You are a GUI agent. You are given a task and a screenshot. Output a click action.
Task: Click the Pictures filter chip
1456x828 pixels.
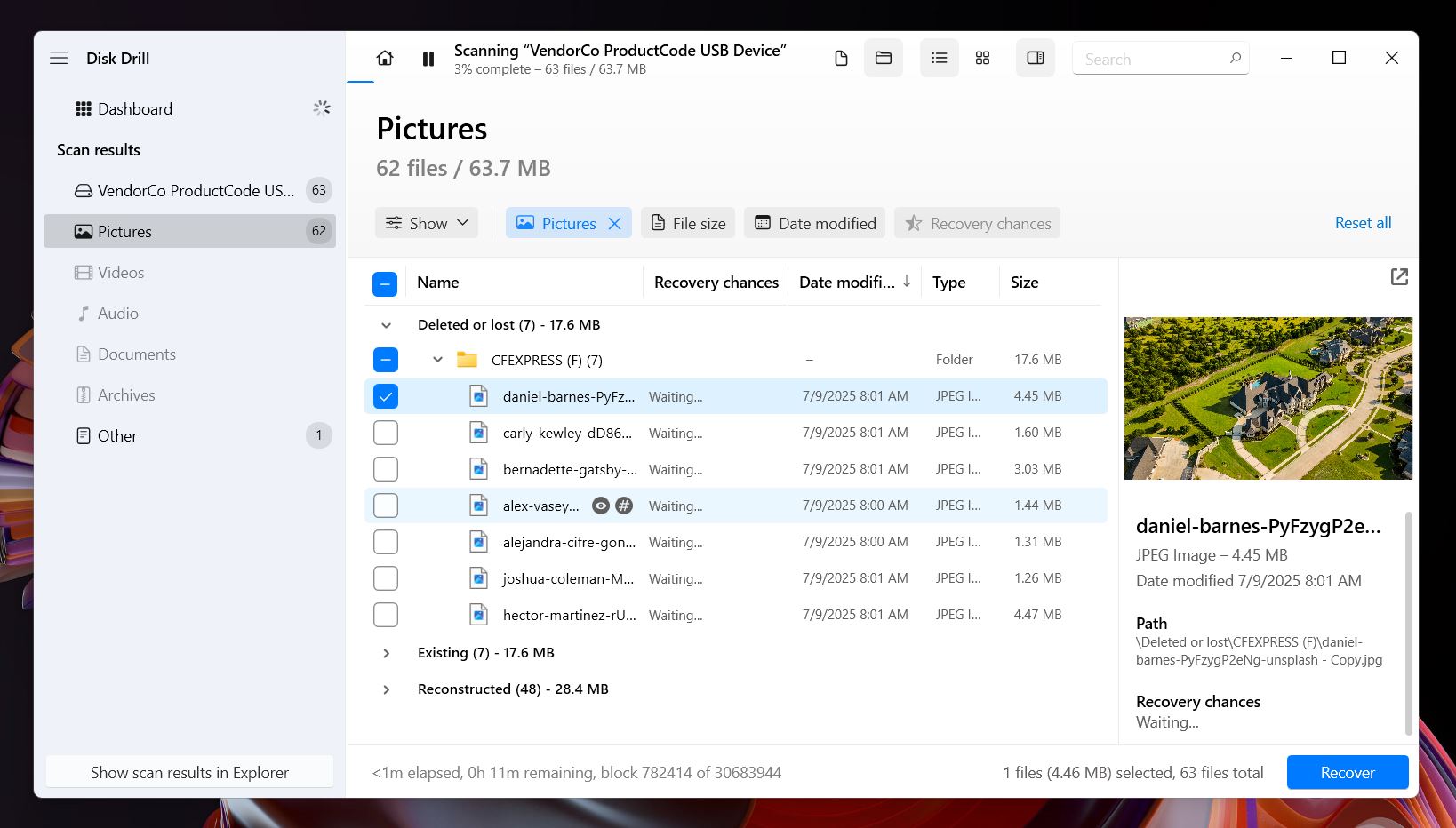coord(568,223)
